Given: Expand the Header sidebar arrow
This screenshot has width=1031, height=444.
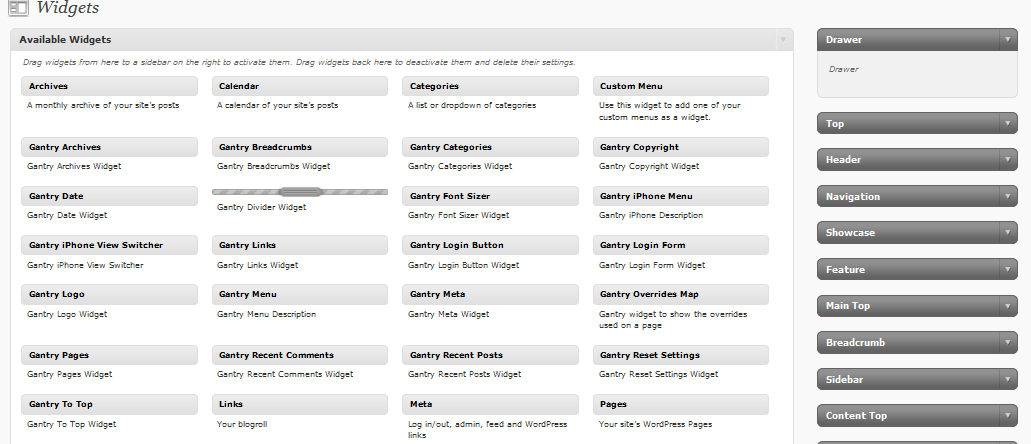Looking at the screenshot, I should (1007, 160).
